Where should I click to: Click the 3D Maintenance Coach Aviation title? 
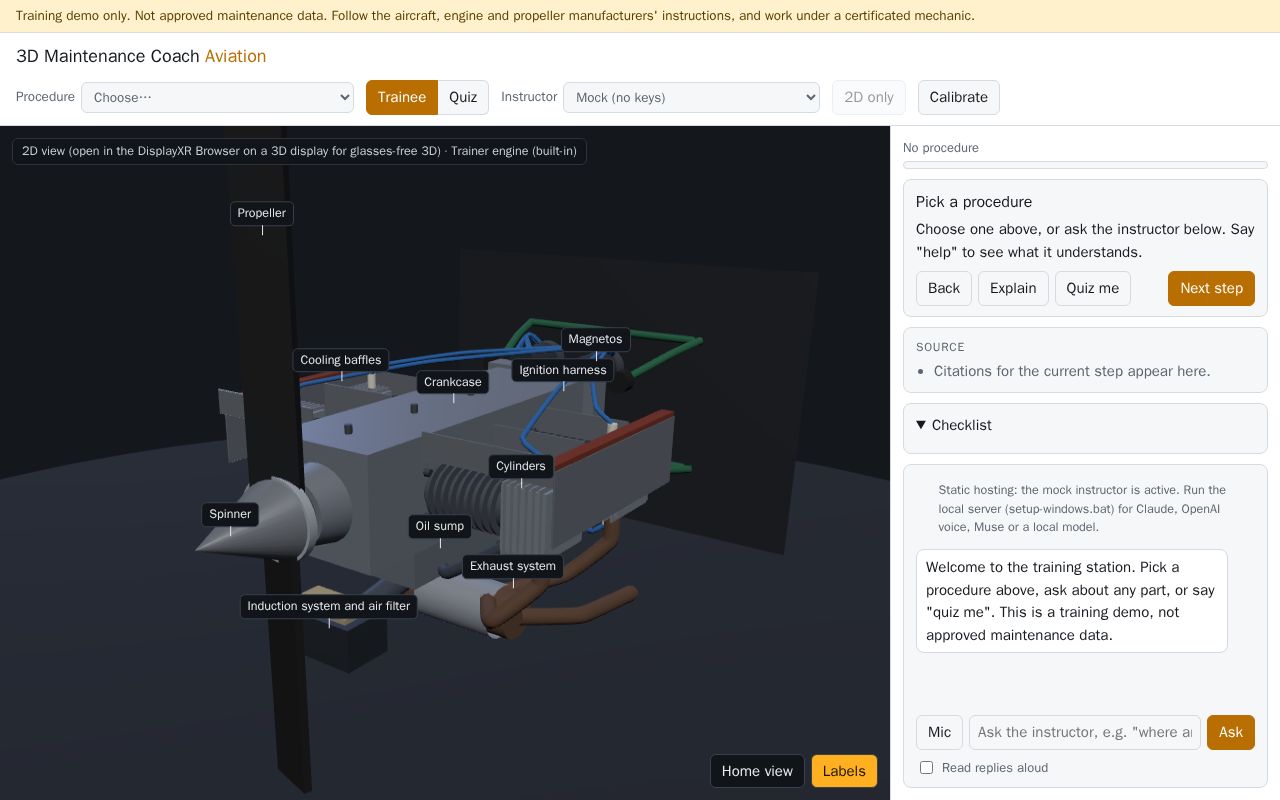pyautogui.click(x=141, y=56)
